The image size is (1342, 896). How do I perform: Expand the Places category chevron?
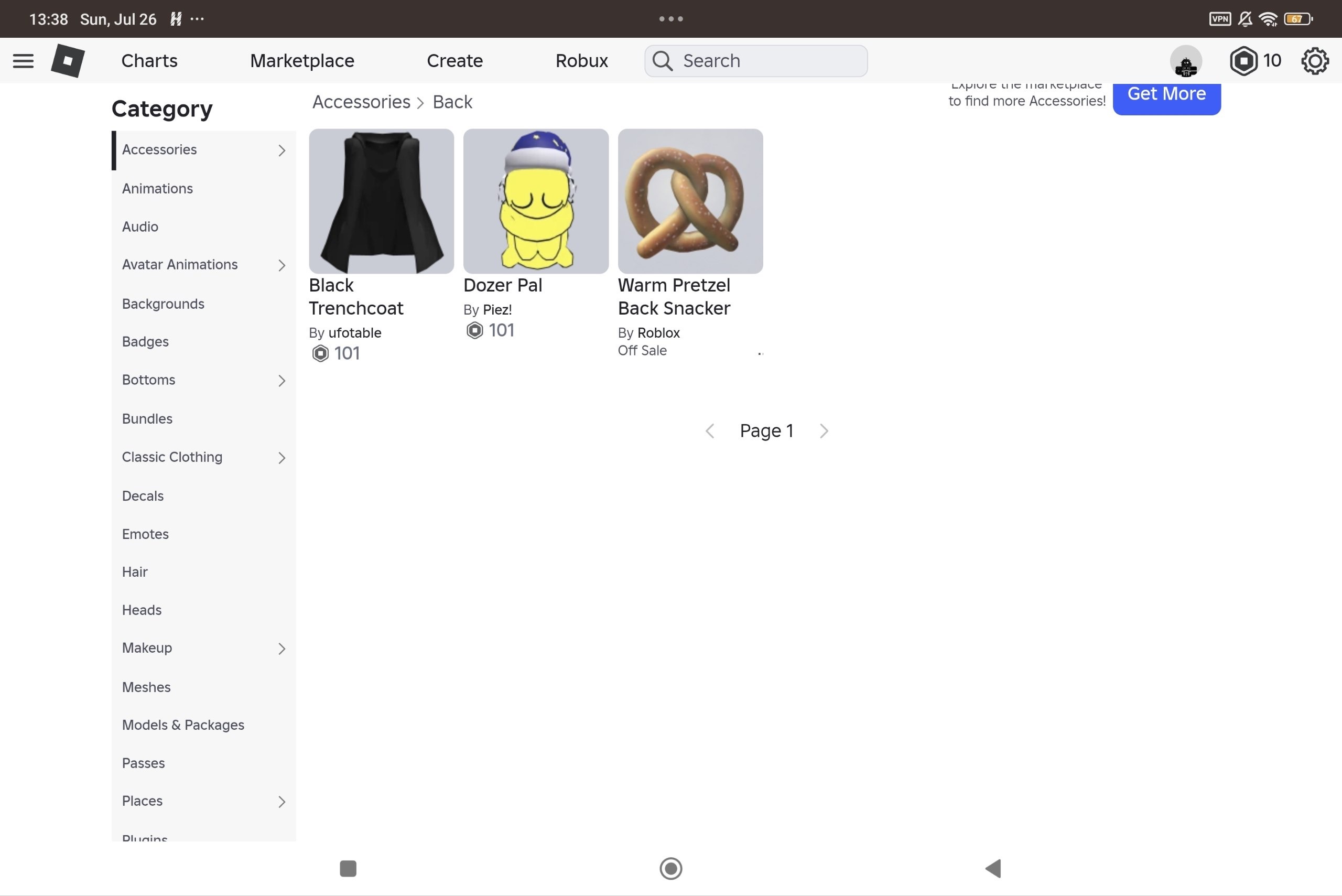pos(282,802)
